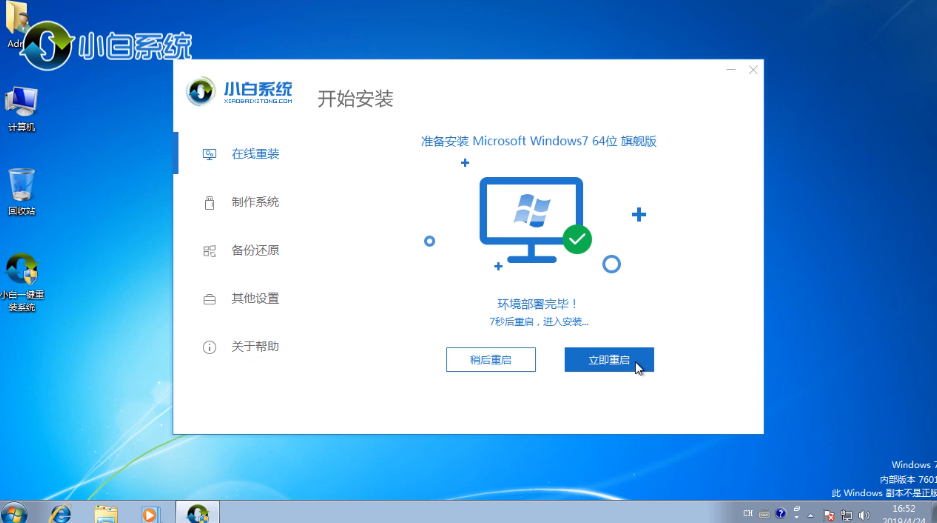Open the 回收站 recycle bin desktop icon
This screenshot has height=523, width=937.
(x=22, y=192)
